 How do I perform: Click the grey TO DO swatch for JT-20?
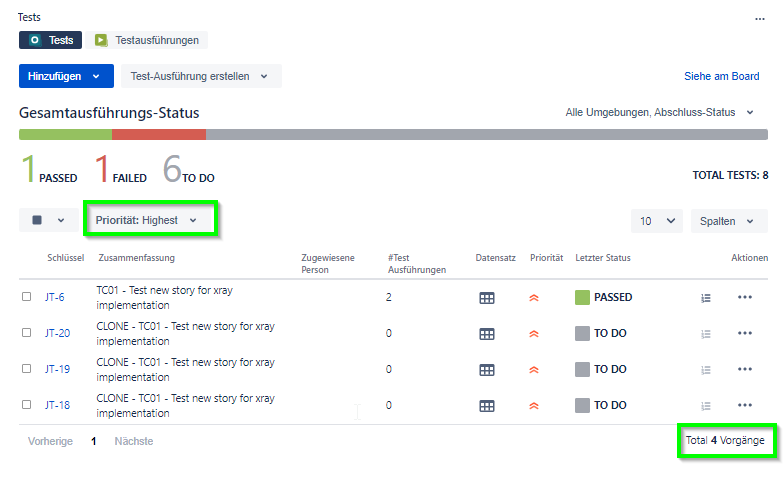(x=582, y=334)
